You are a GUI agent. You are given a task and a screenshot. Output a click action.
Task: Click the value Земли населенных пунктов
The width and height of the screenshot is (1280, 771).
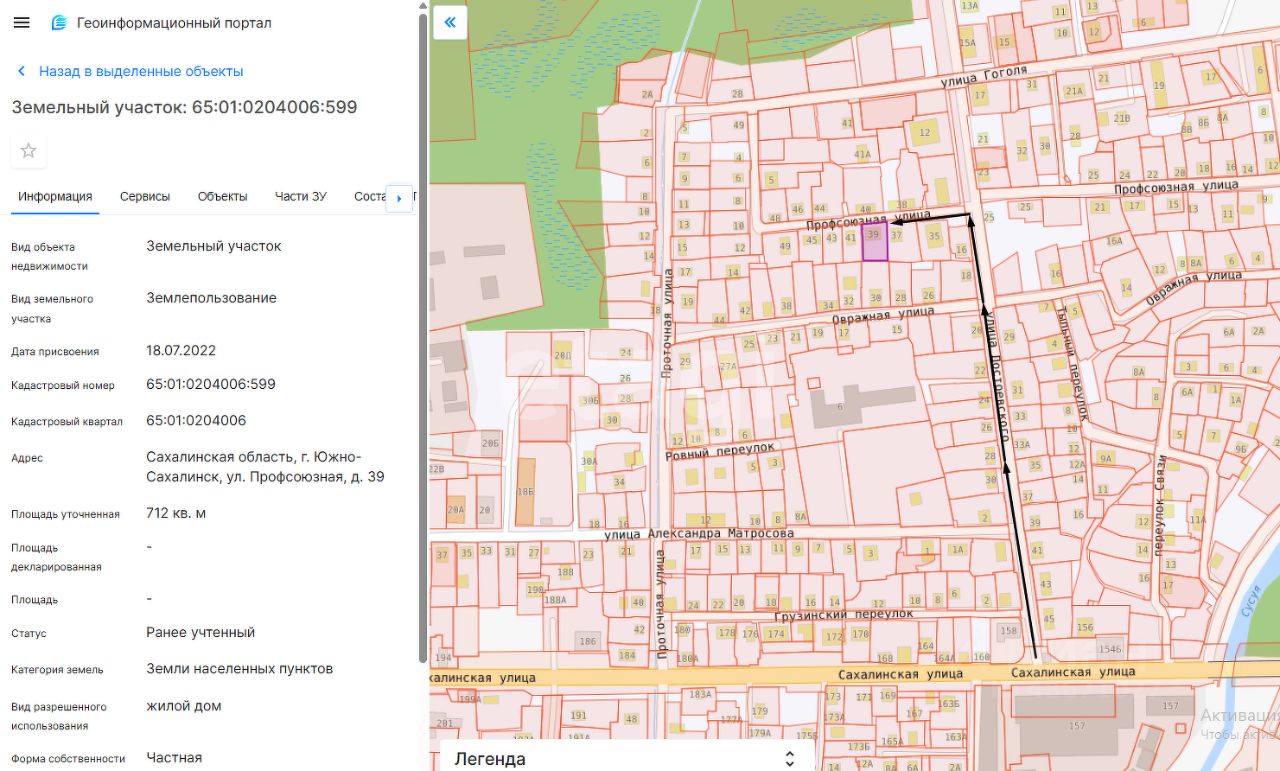click(x=240, y=668)
